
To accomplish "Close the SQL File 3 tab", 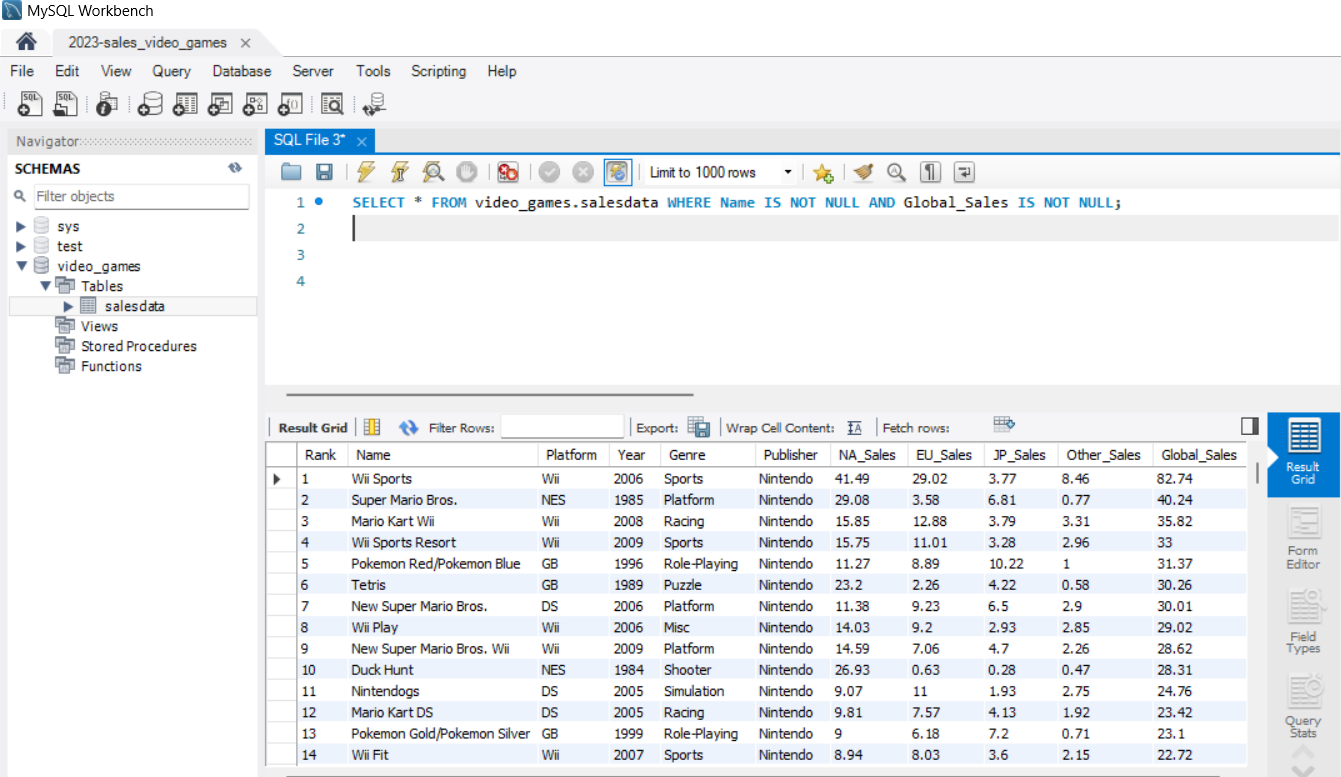I will point(362,141).
